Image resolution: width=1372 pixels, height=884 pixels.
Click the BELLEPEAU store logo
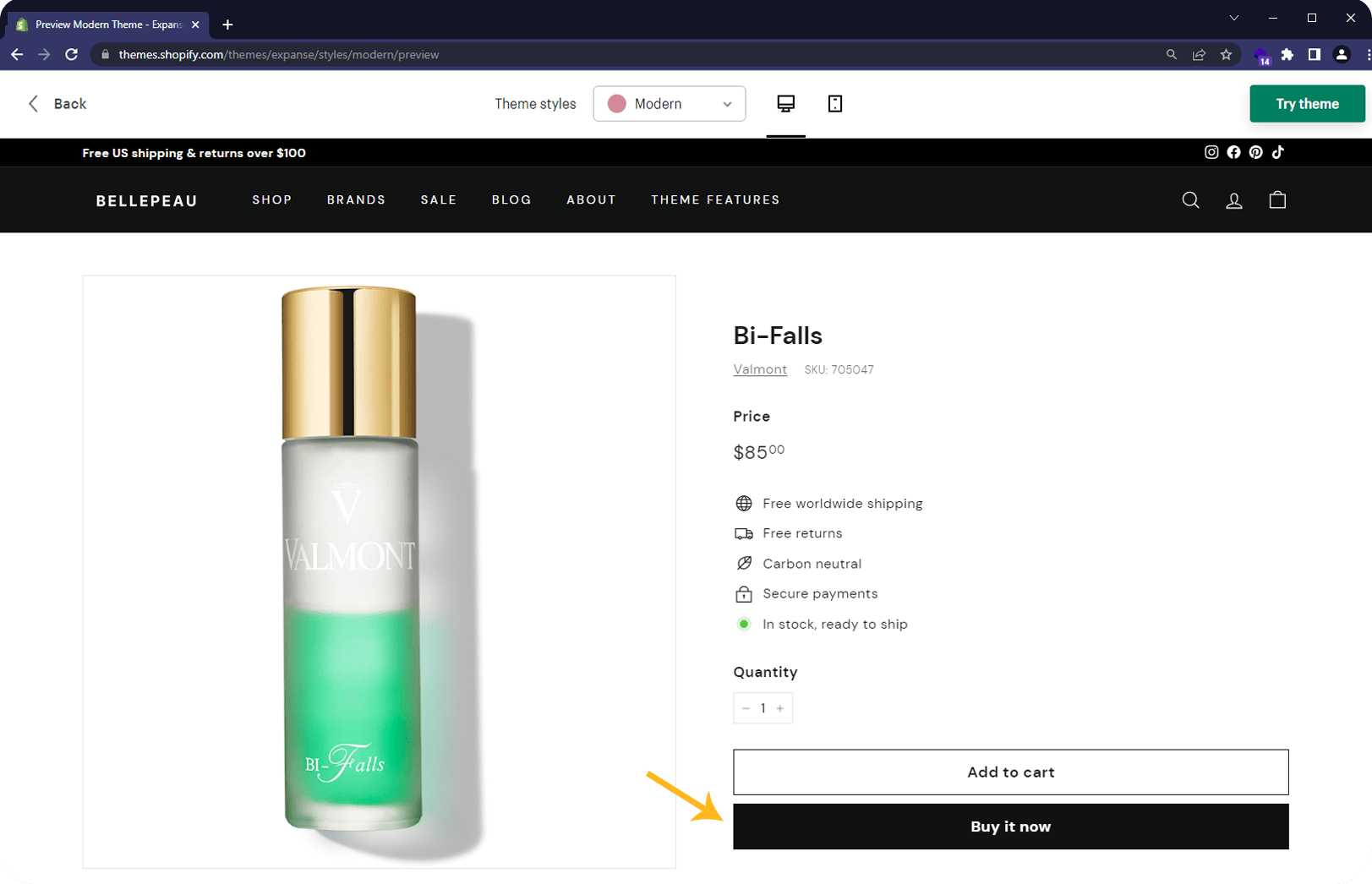[x=146, y=200]
